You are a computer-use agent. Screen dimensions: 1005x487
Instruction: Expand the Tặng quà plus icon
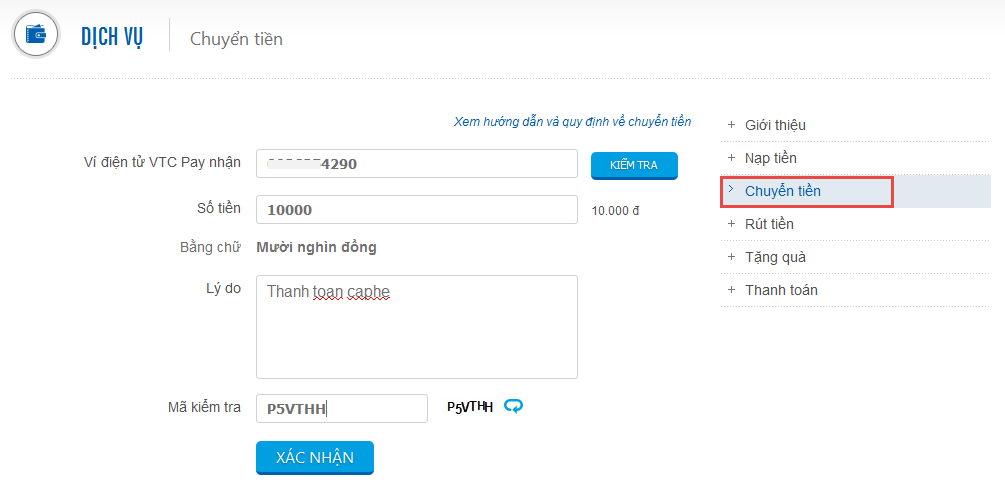[x=731, y=257]
